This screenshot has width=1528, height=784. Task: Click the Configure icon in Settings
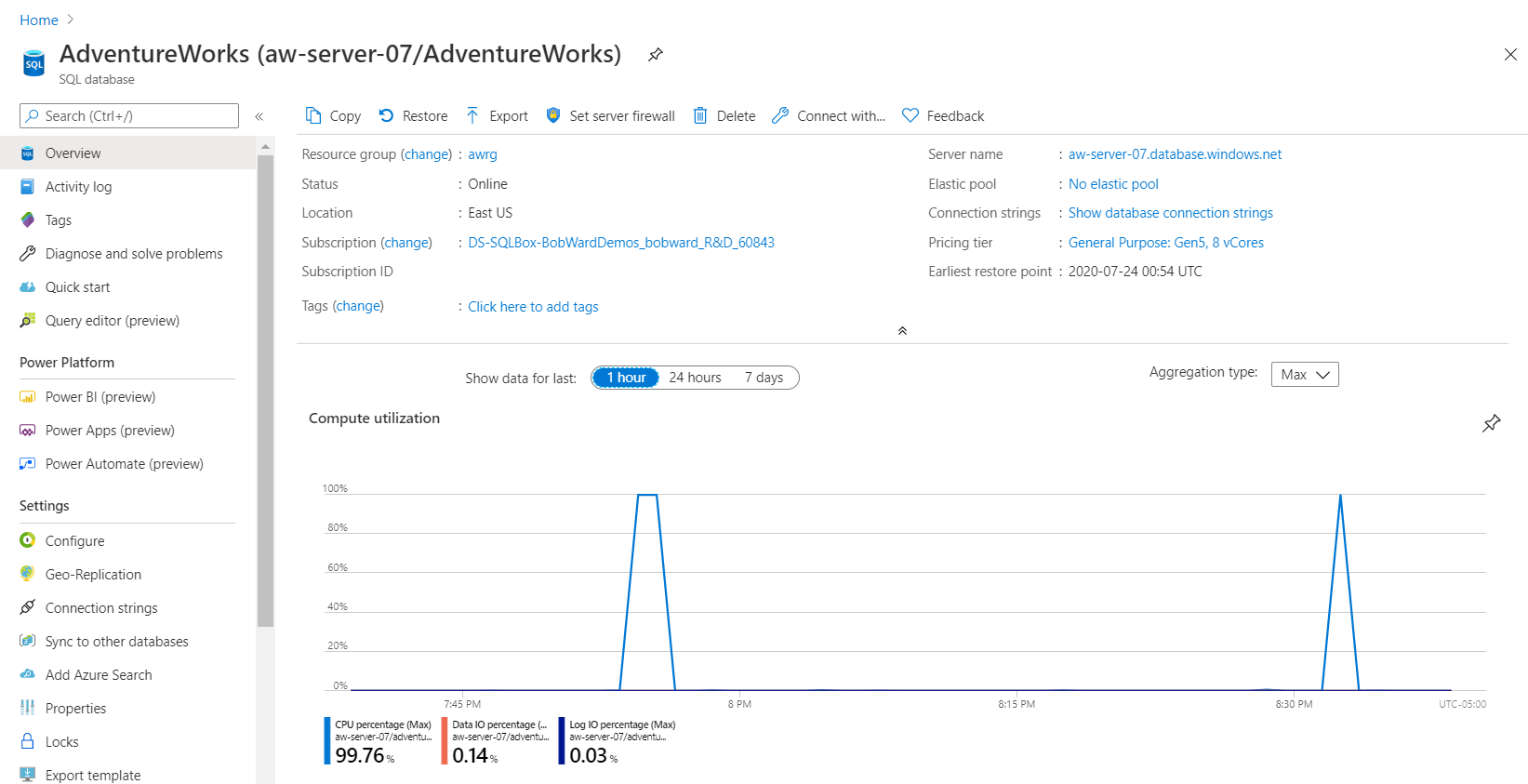pyautogui.click(x=28, y=539)
